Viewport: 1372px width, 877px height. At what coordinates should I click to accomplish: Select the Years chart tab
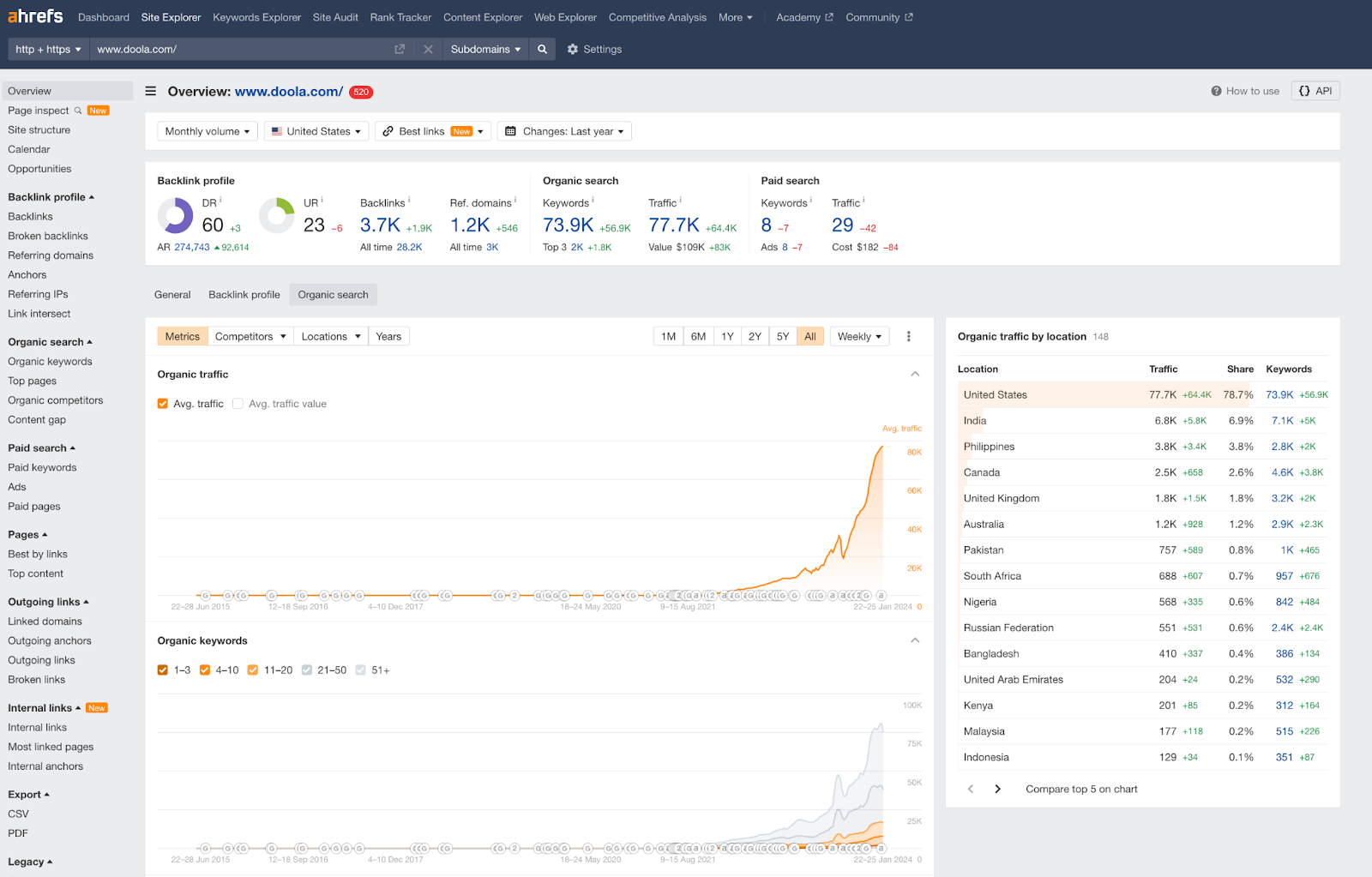point(388,336)
